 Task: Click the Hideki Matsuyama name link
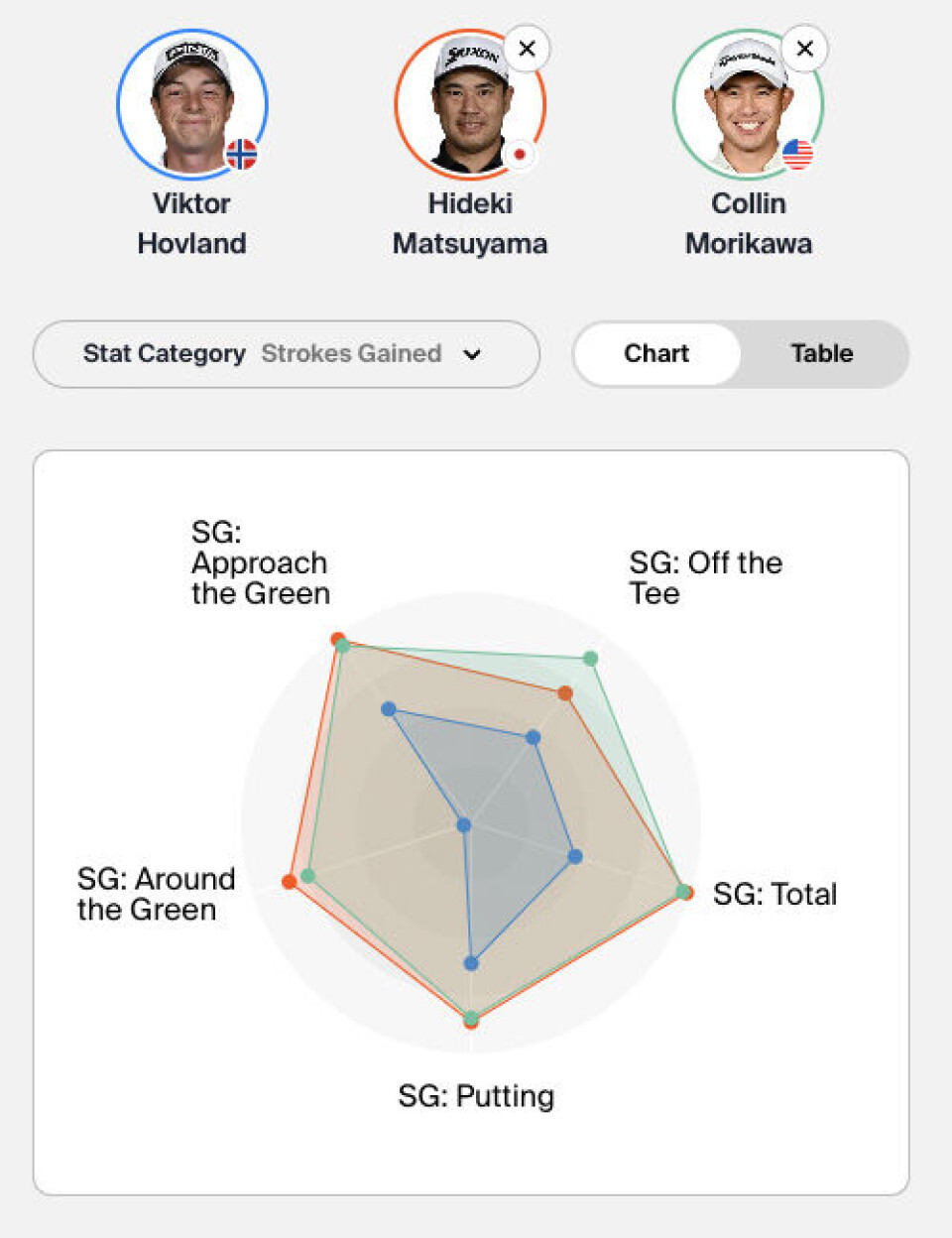pyautogui.click(x=470, y=223)
